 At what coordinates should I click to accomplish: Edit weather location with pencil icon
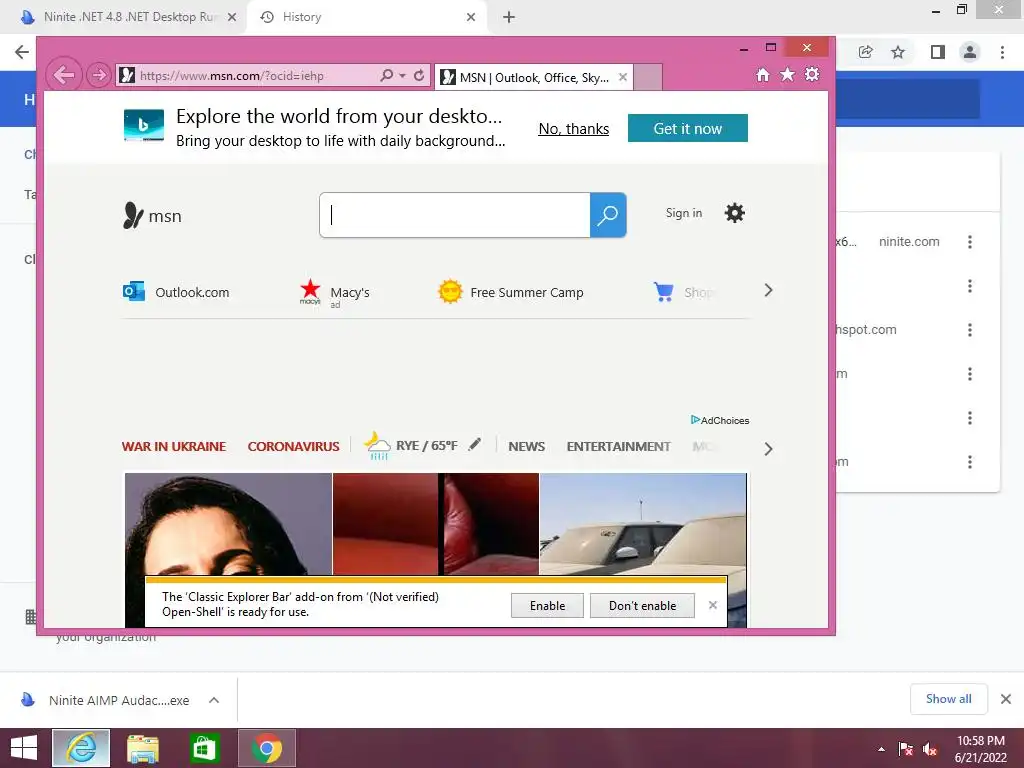[x=475, y=444]
